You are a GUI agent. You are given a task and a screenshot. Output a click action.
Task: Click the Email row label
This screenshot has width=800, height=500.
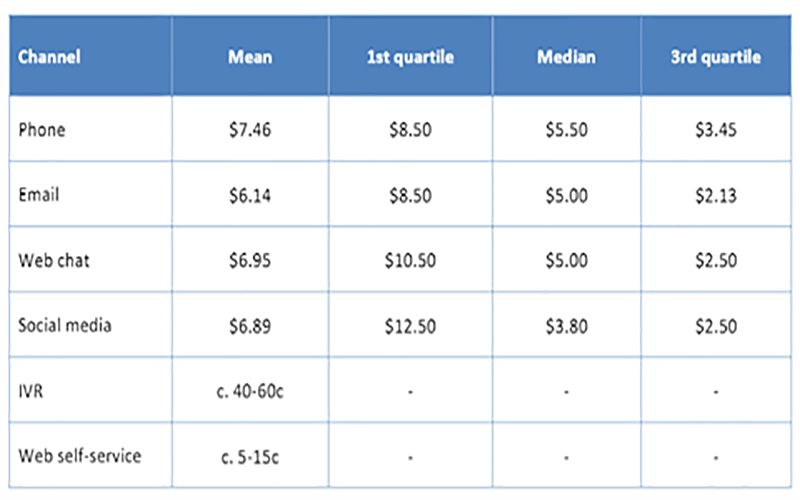point(39,194)
